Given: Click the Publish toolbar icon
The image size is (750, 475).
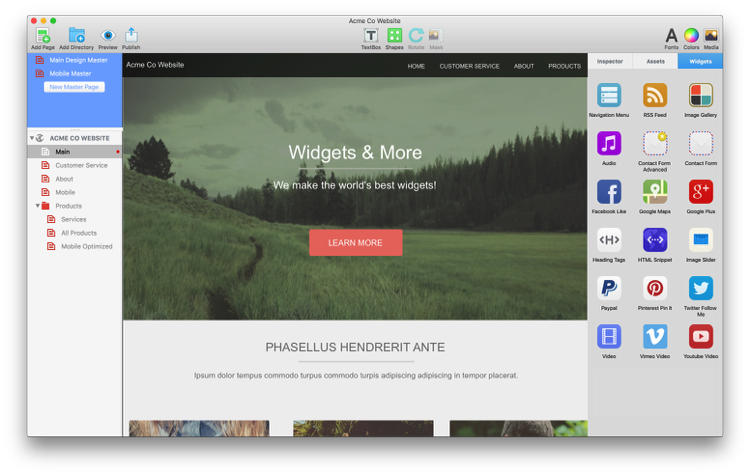Looking at the screenshot, I should pyautogui.click(x=131, y=36).
